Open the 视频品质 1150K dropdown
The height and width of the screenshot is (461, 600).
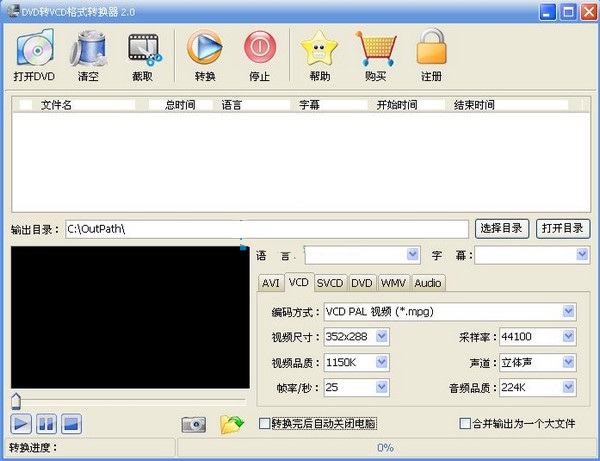382,362
